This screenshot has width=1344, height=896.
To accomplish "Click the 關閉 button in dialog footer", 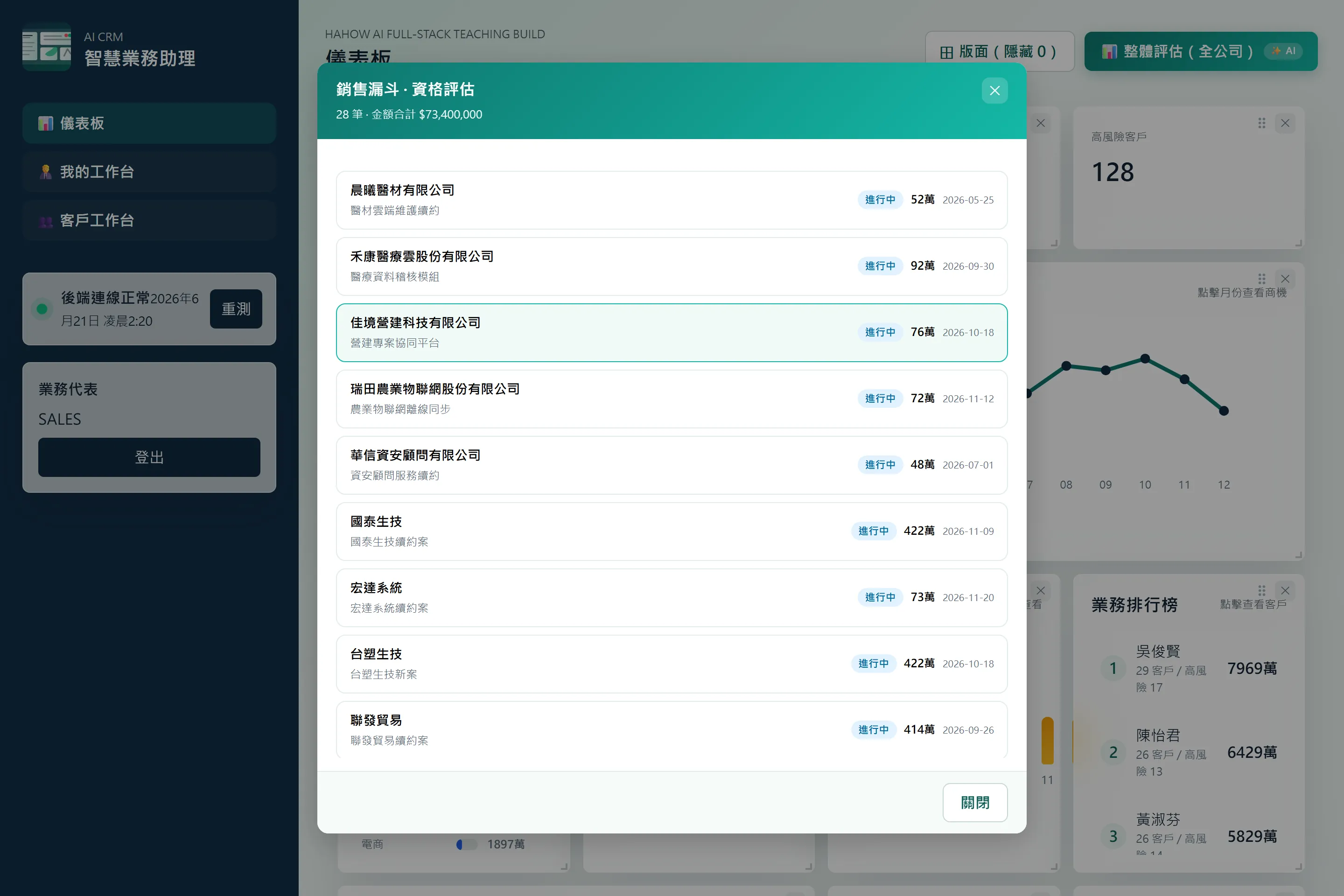I will pos(975,802).
